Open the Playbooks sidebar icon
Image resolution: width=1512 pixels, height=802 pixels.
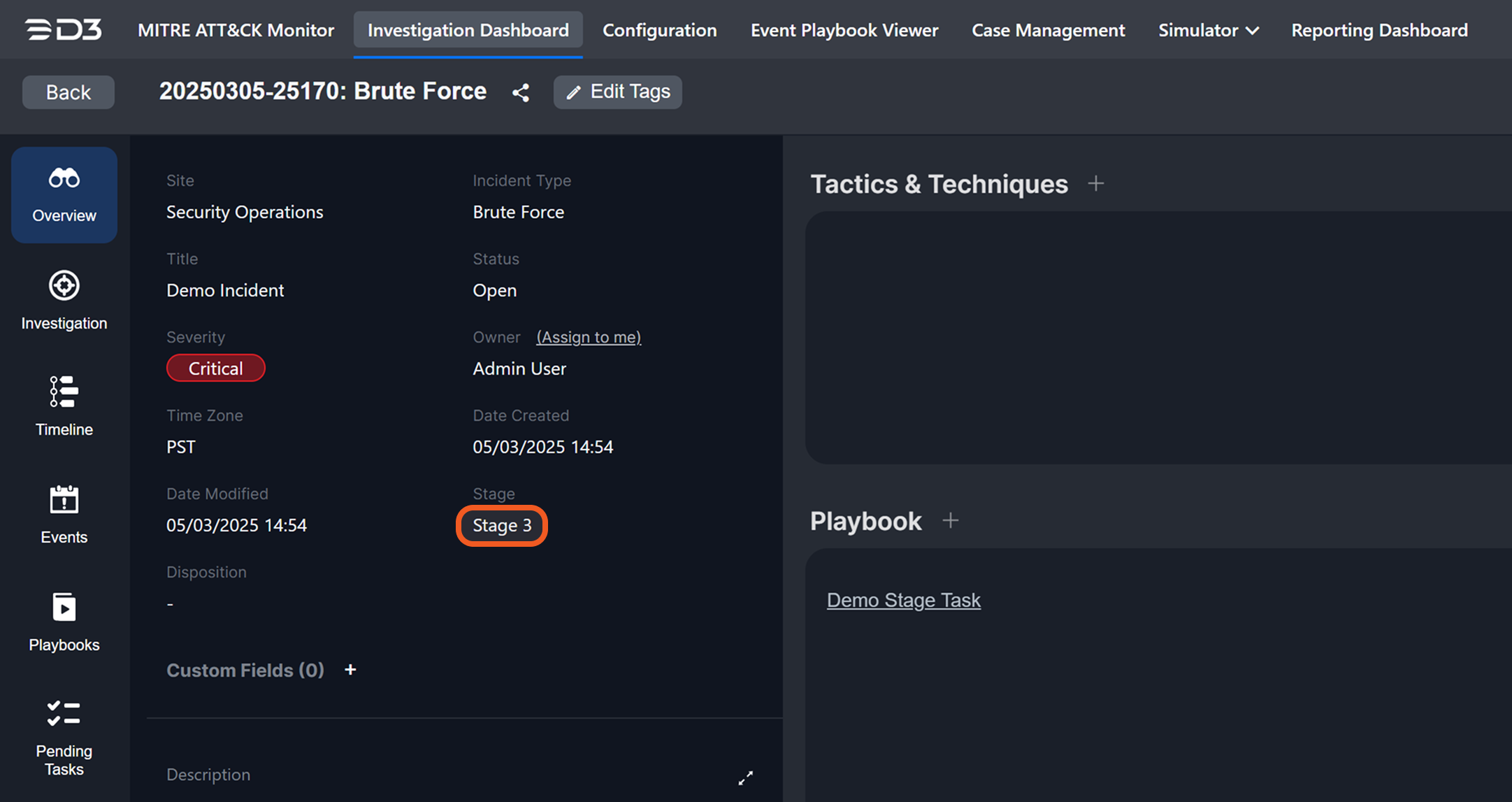tap(64, 607)
